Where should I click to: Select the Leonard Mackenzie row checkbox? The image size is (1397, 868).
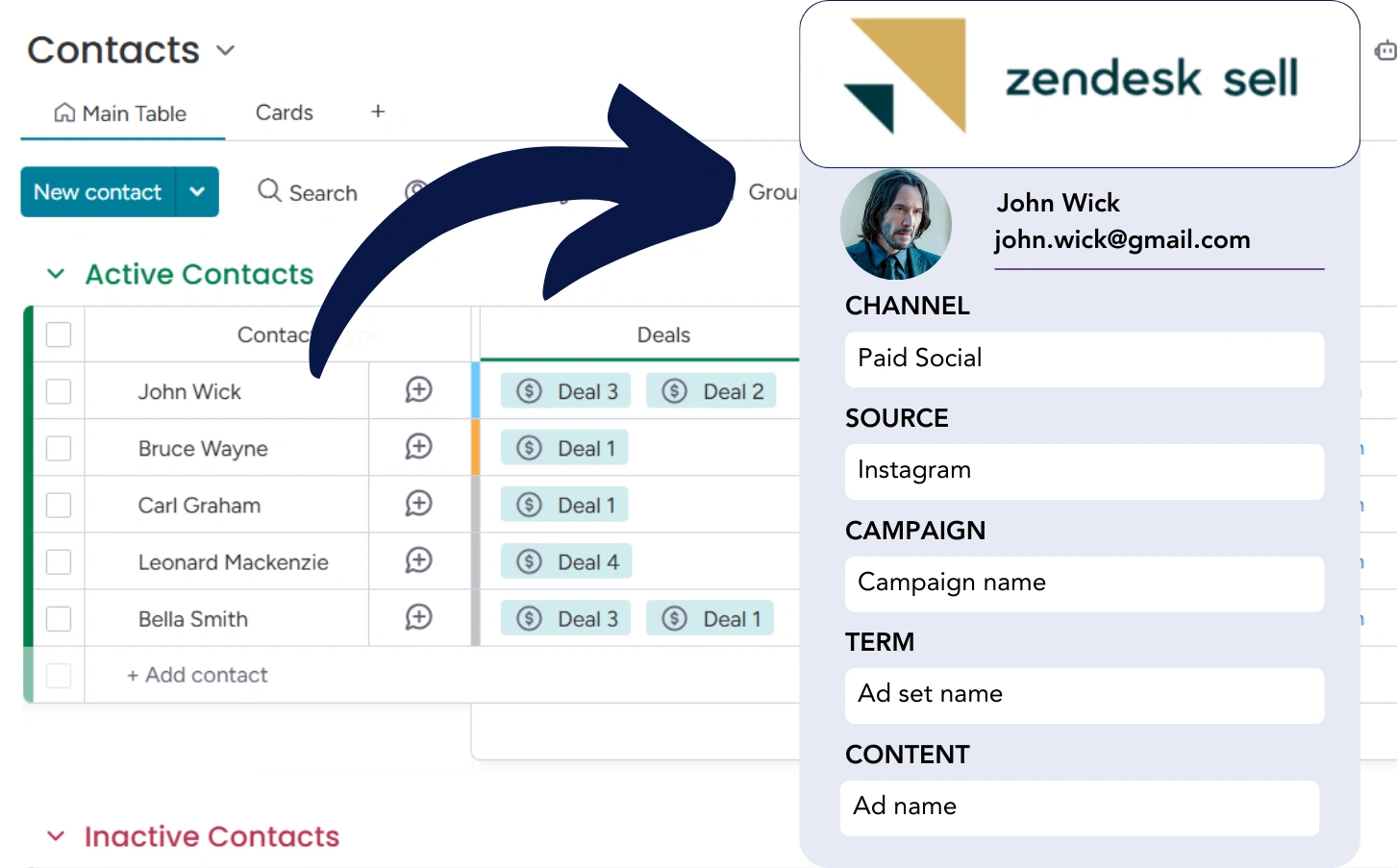tap(59, 561)
